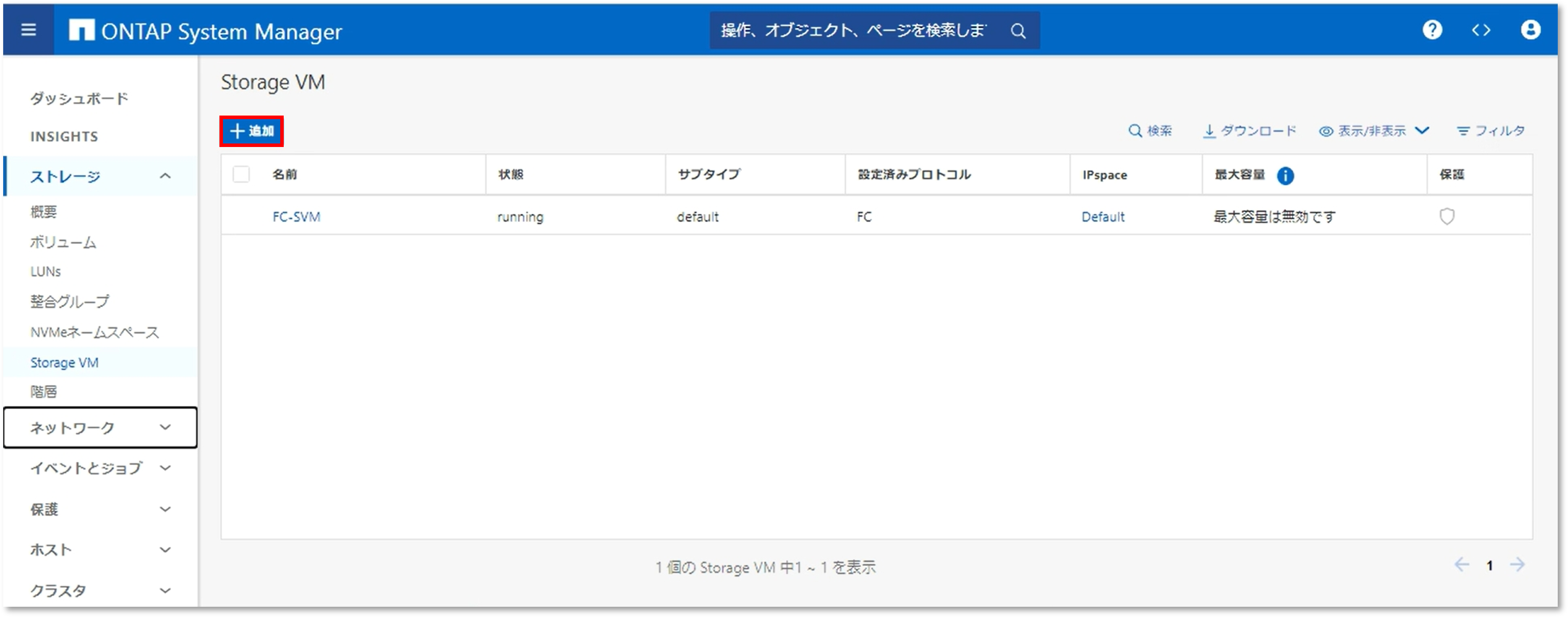Viewport: 1568px width, 617px height.
Task: Open the FC-SVM storage VM link
Action: coord(296,217)
